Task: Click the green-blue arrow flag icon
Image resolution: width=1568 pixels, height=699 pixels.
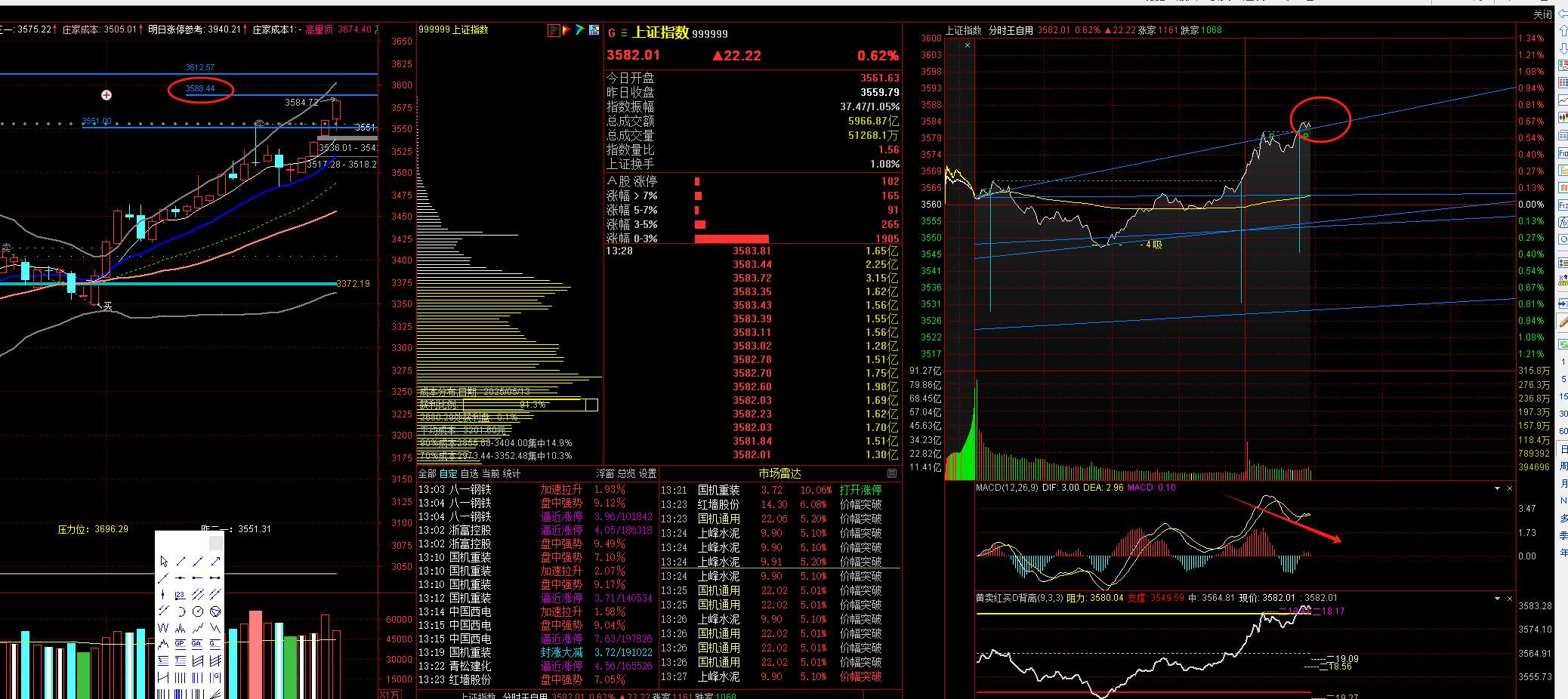Action: point(579,29)
